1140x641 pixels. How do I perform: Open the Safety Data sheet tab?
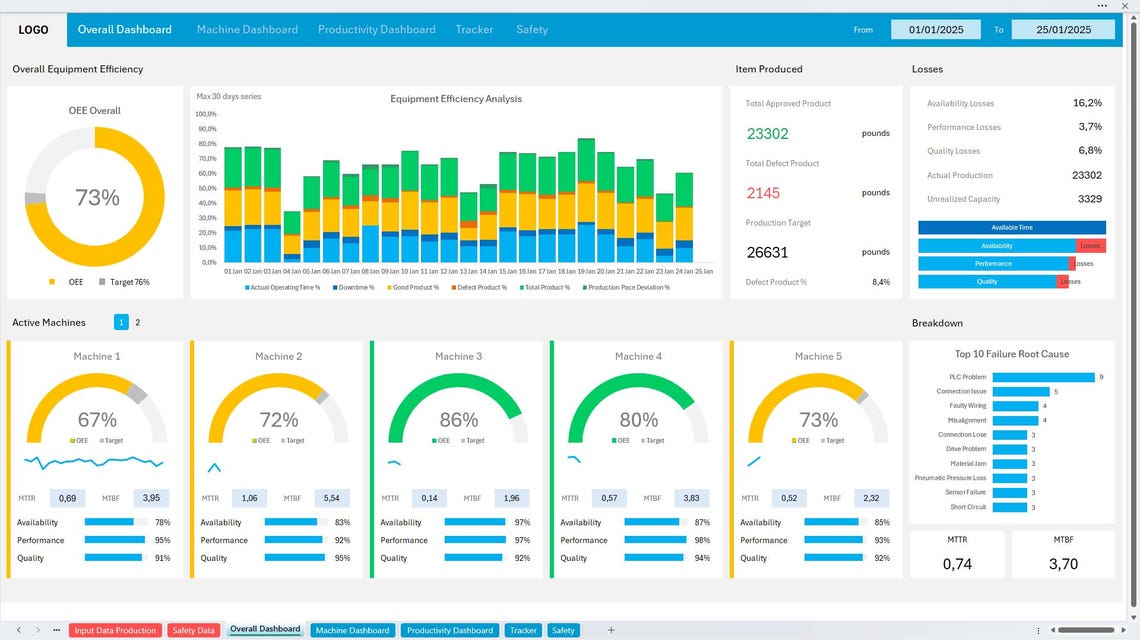click(193, 630)
